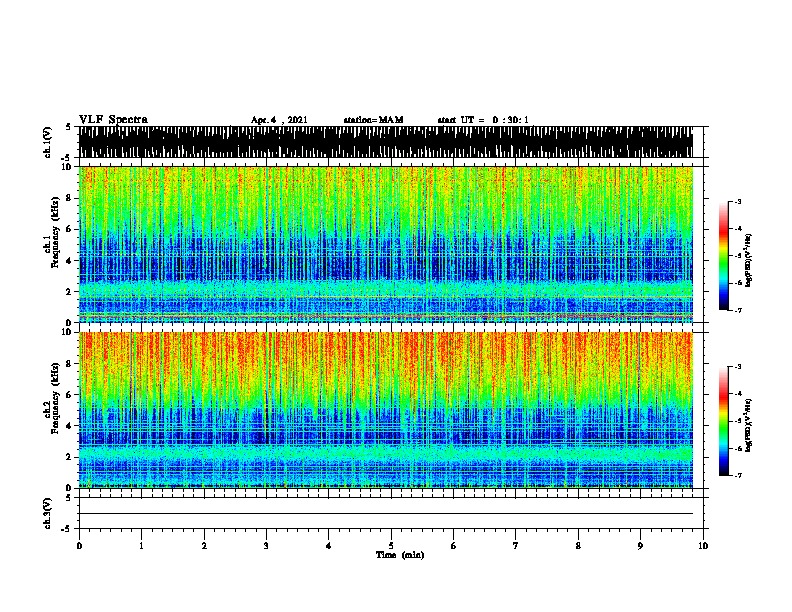Click the ch.2 color scale bar
This screenshot has height=612, width=792.
tap(724, 421)
